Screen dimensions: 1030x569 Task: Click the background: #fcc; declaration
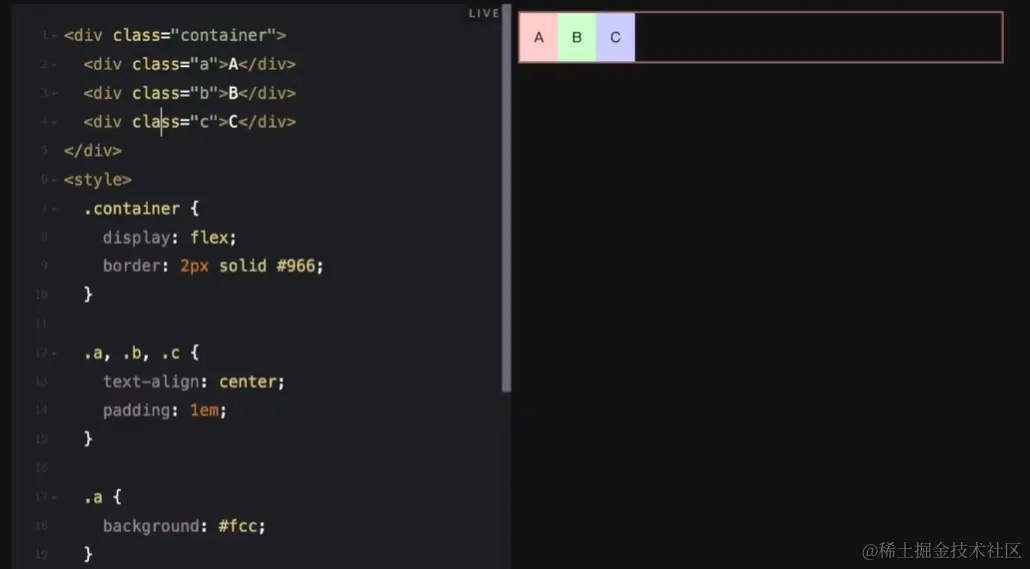click(184, 526)
